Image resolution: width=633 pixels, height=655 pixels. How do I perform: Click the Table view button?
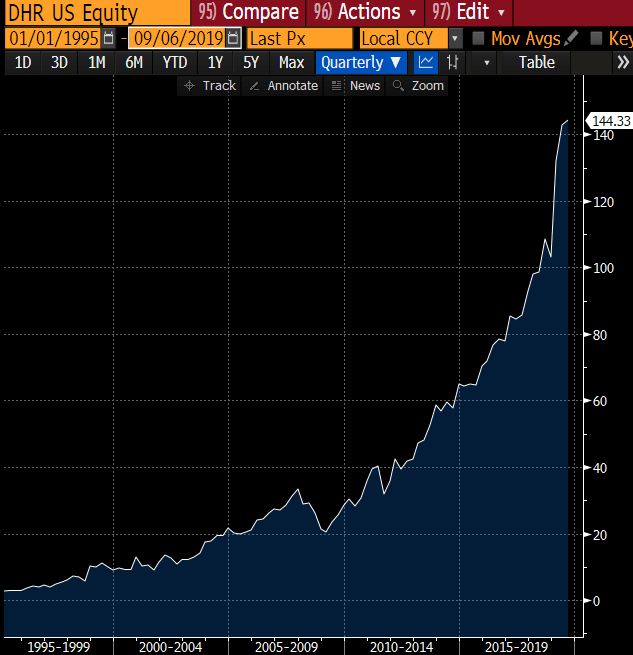[x=536, y=62]
